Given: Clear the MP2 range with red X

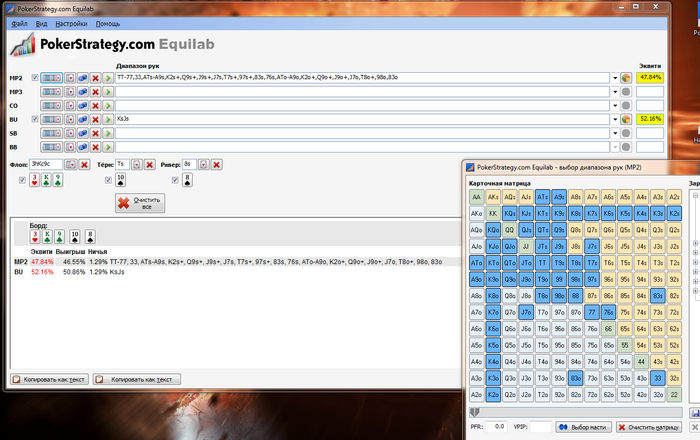Looking at the screenshot, I should [x=95, y=78].
